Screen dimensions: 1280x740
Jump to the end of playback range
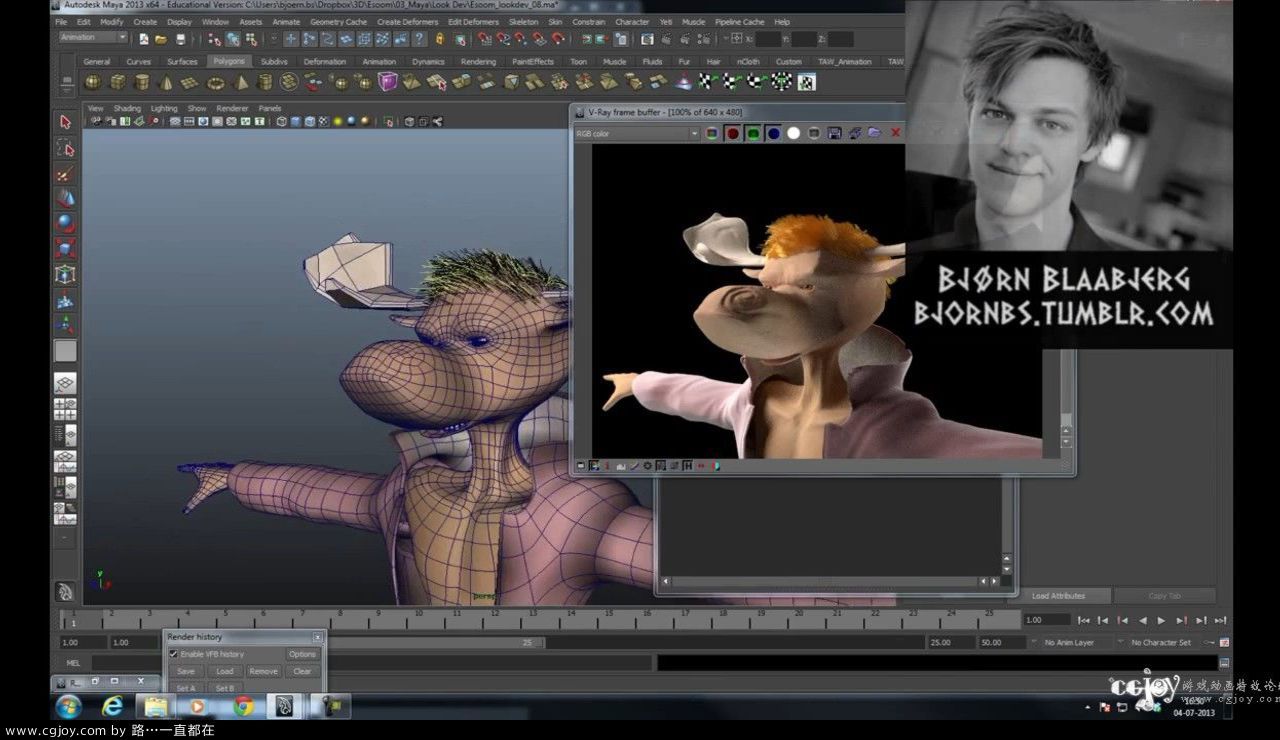[x=1219, y=620]
